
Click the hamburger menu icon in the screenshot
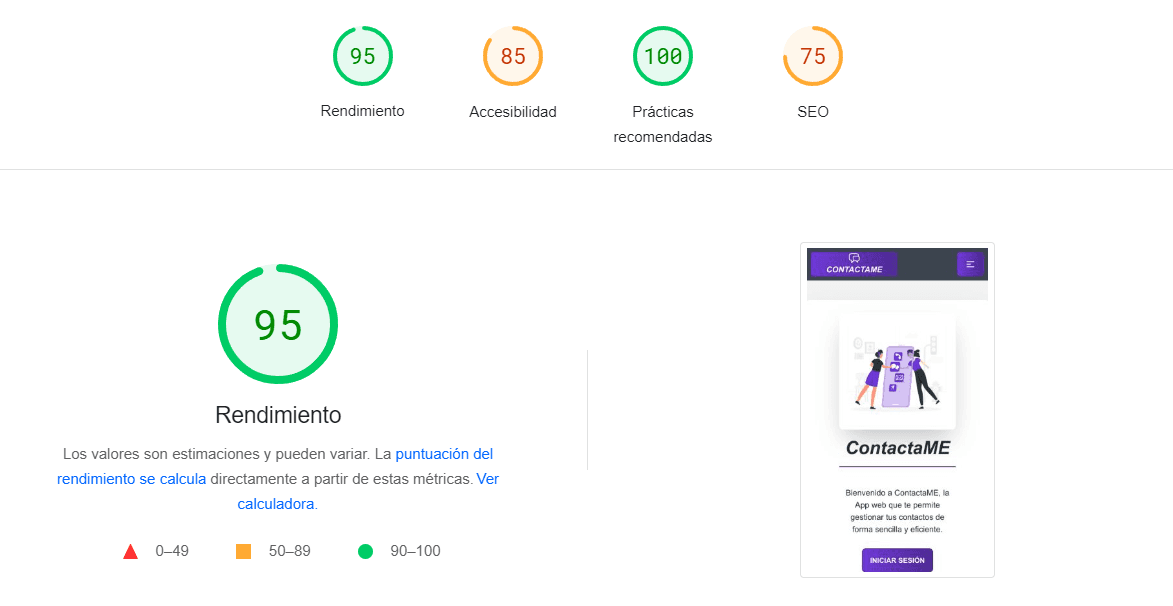(970, 264)
